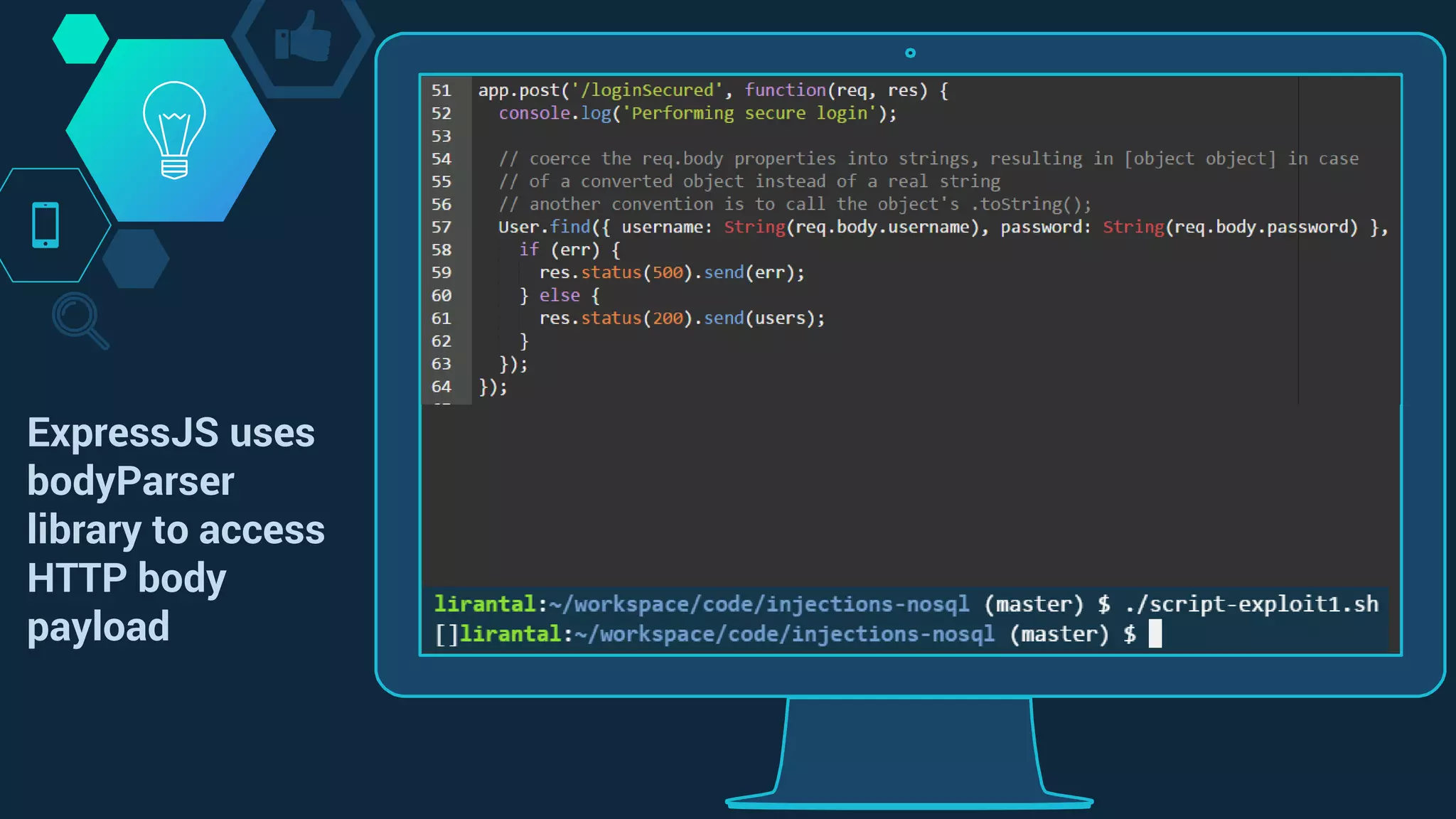Click the comment about .toString() convention
This screenshot has height=819, width=1456.
click(795, 204)
